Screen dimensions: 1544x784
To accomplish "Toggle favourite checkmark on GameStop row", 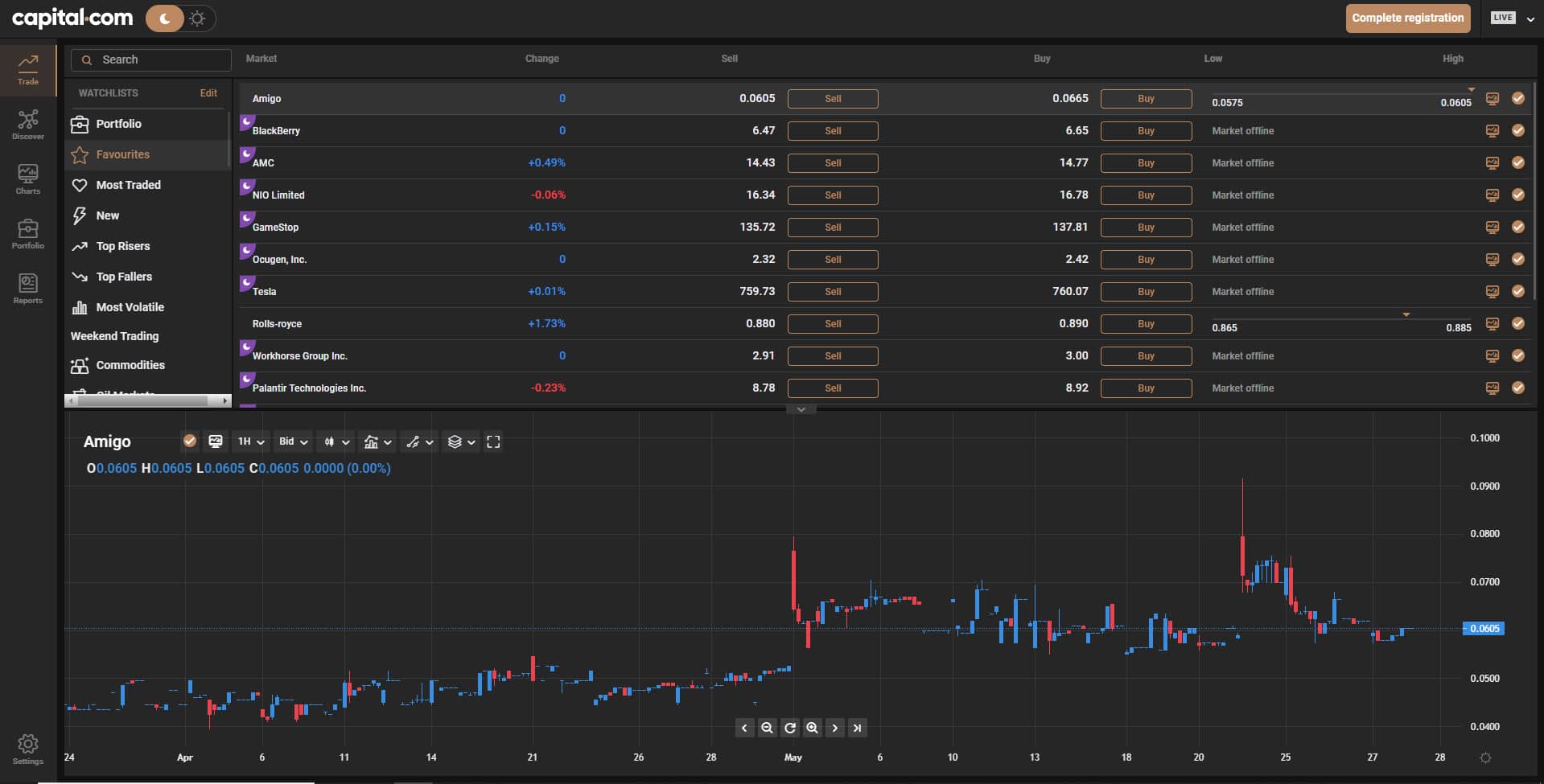I will [1517, 227].
